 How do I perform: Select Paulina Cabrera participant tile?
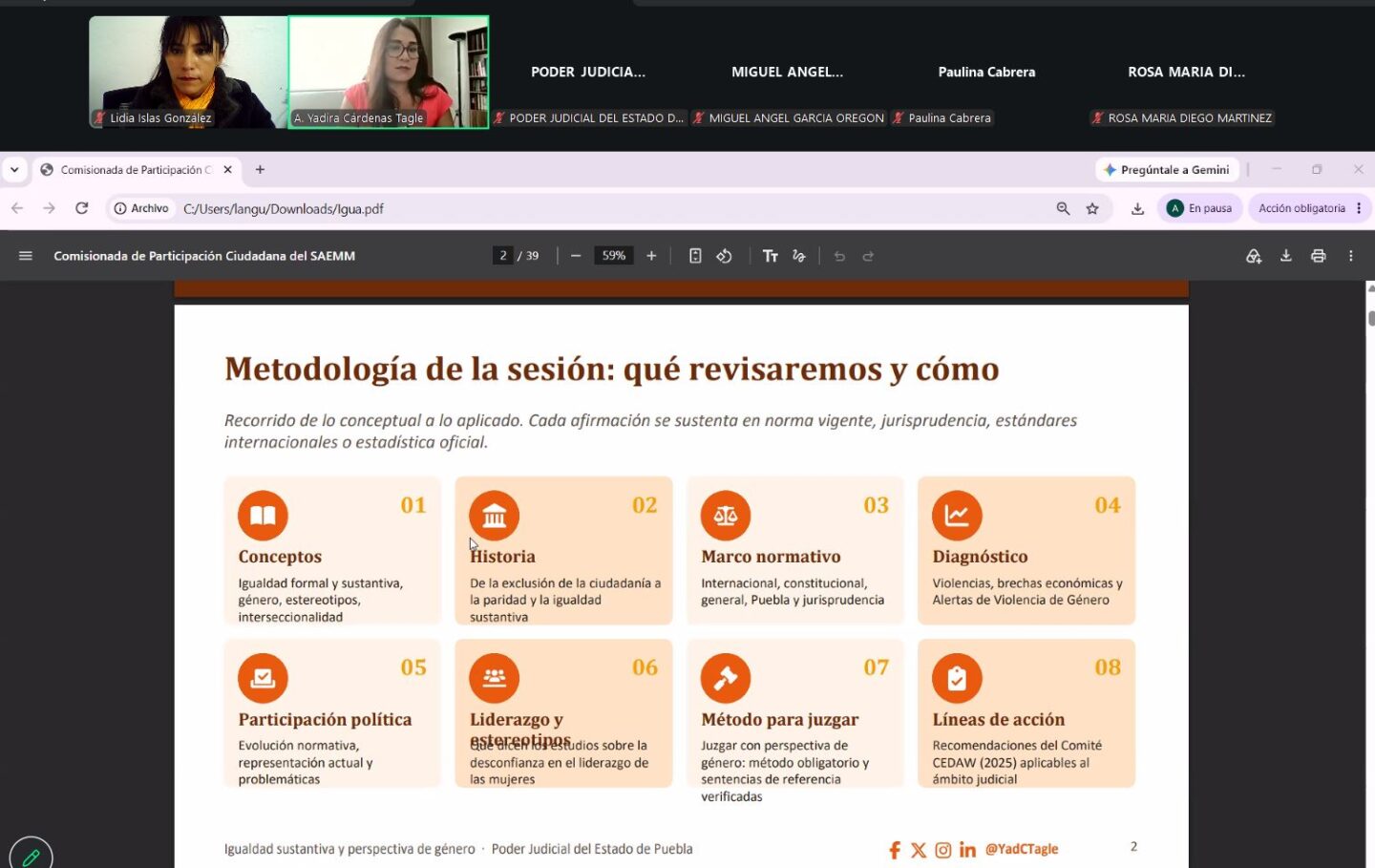986,72
